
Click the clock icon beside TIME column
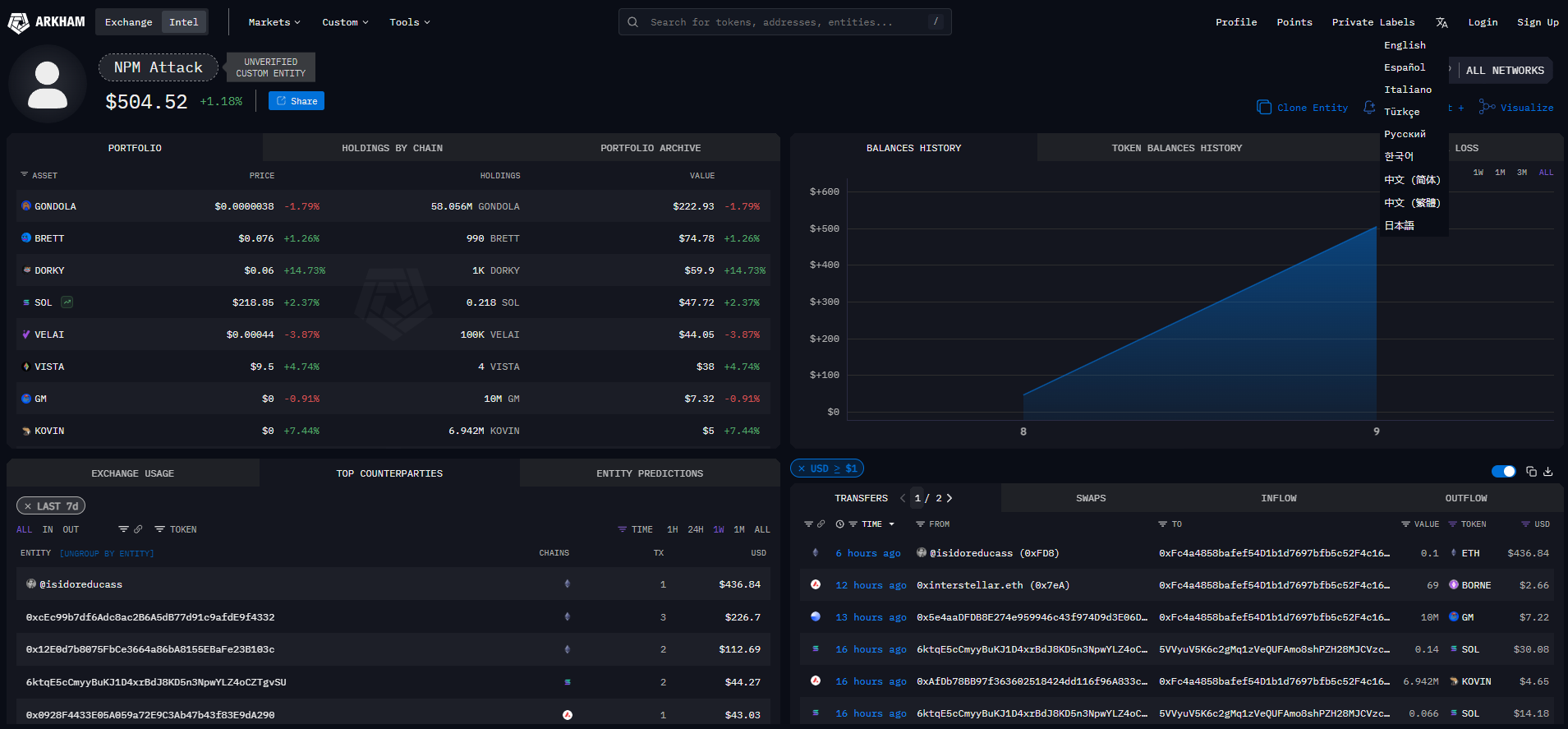click(839, 524)
